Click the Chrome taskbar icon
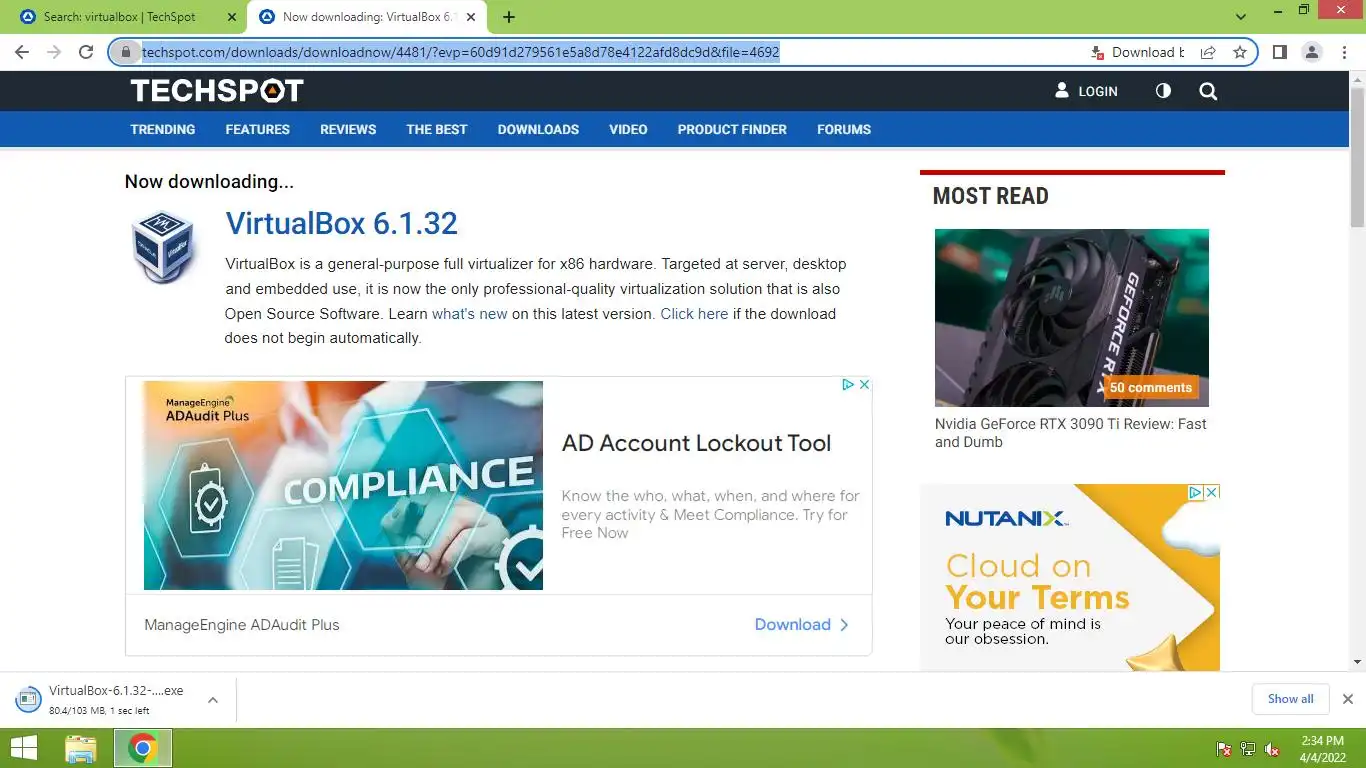Viewport: 1366px width, 768px height. tap(143, 748)
